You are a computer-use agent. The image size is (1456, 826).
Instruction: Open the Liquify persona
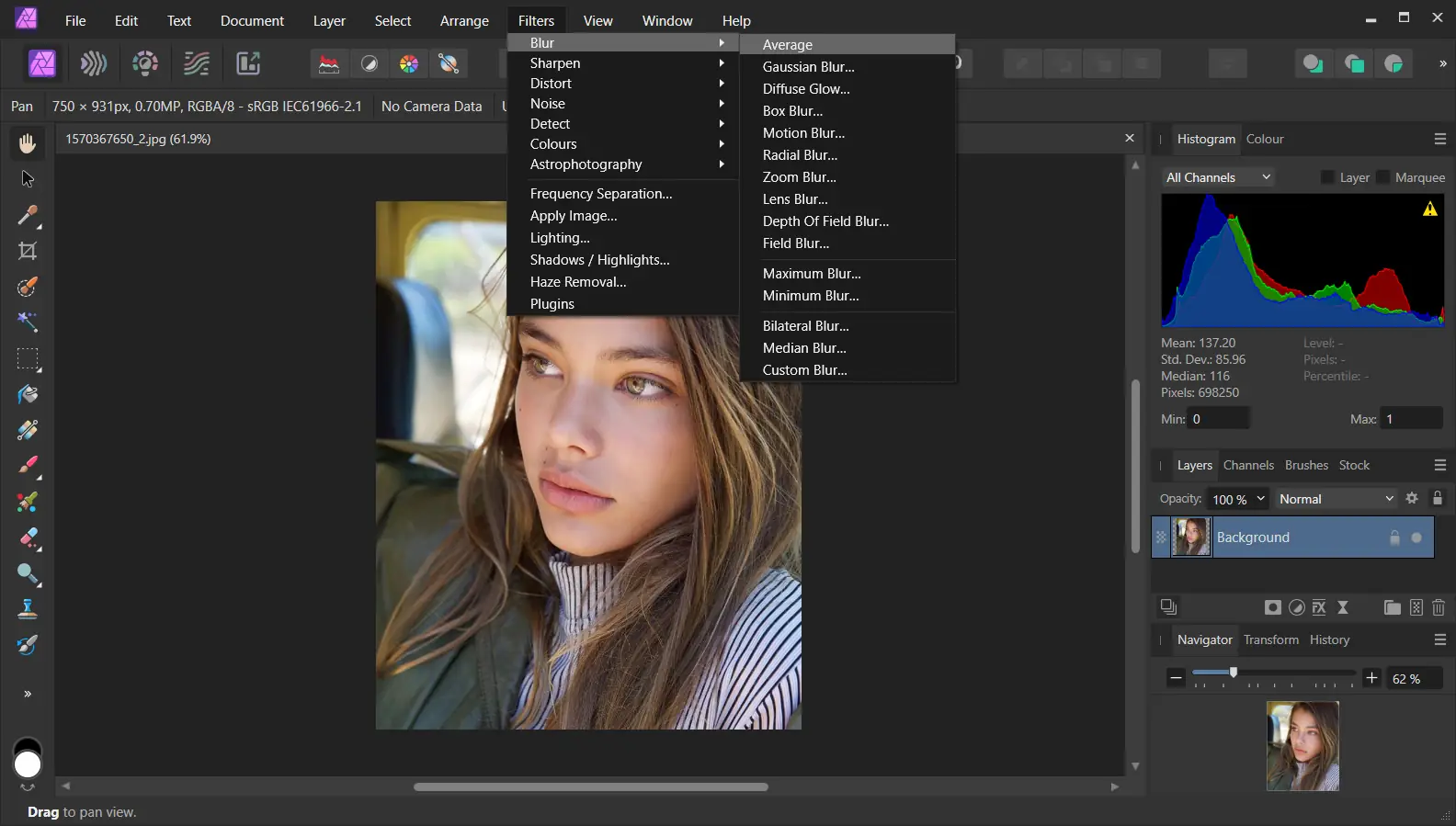[x=94, y=63]
